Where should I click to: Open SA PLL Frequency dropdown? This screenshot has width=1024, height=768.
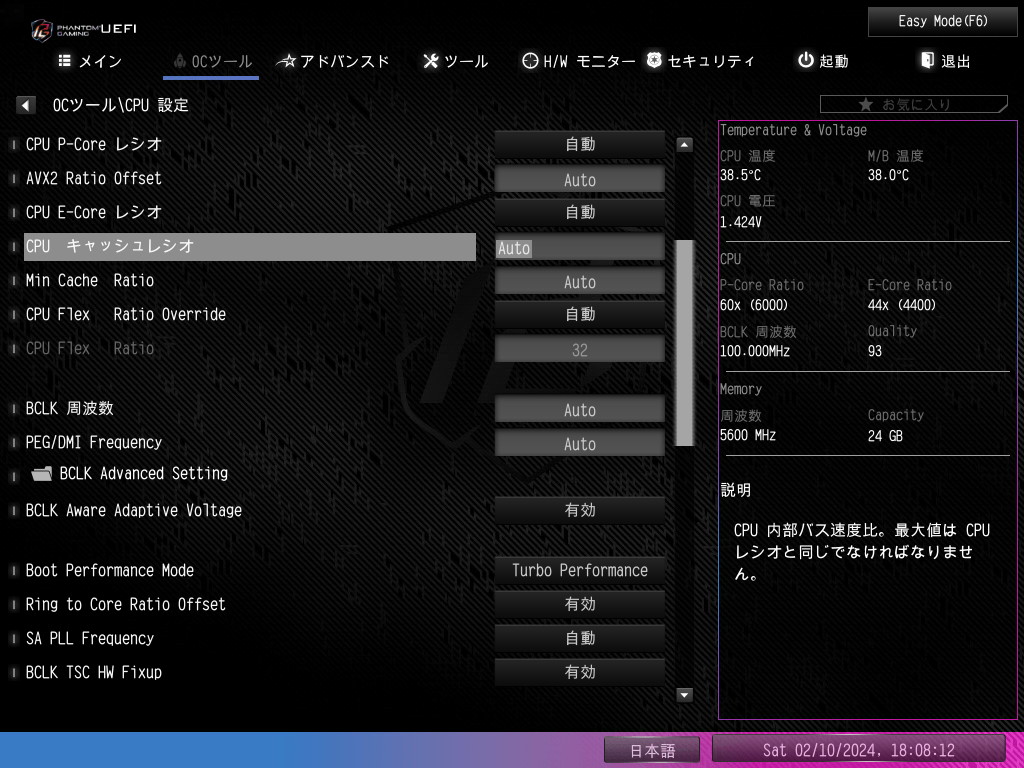tap(580, 638)
